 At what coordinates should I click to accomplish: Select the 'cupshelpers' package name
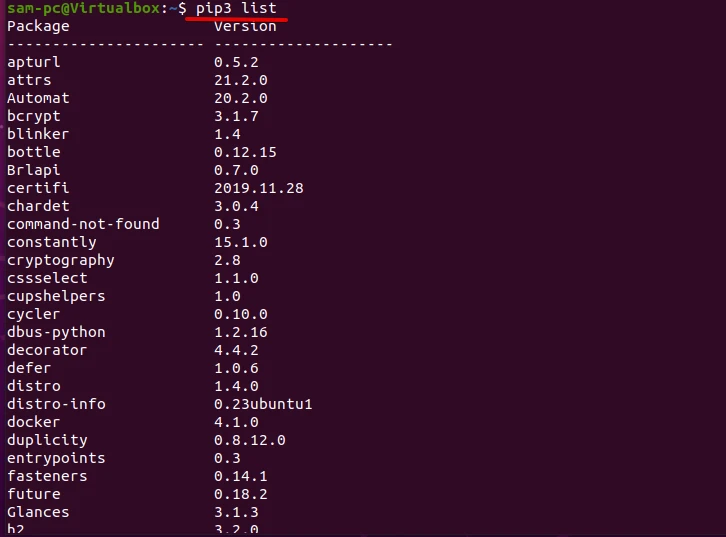(x=56, y=297)
